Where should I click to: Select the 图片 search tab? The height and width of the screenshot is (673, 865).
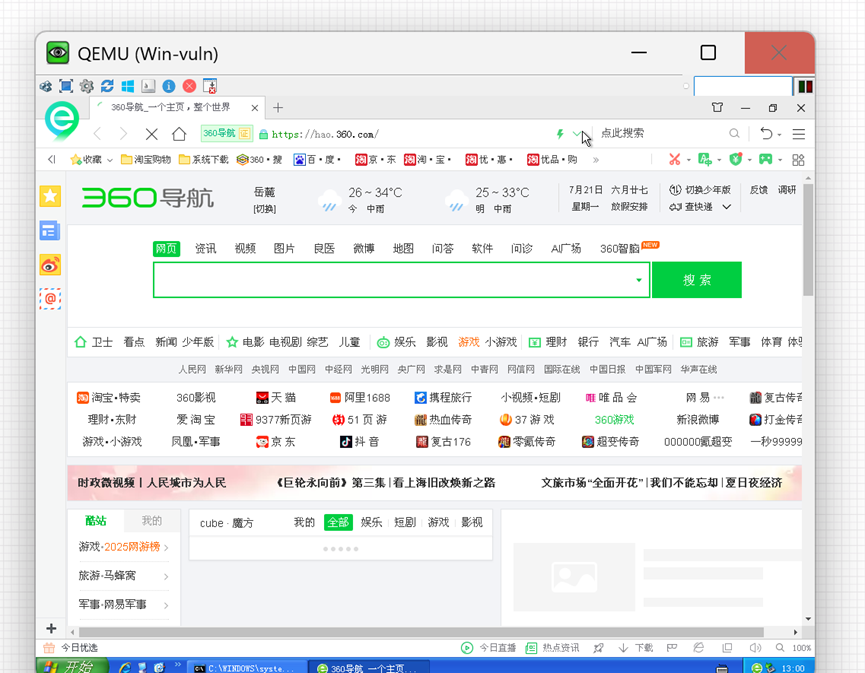284,249
